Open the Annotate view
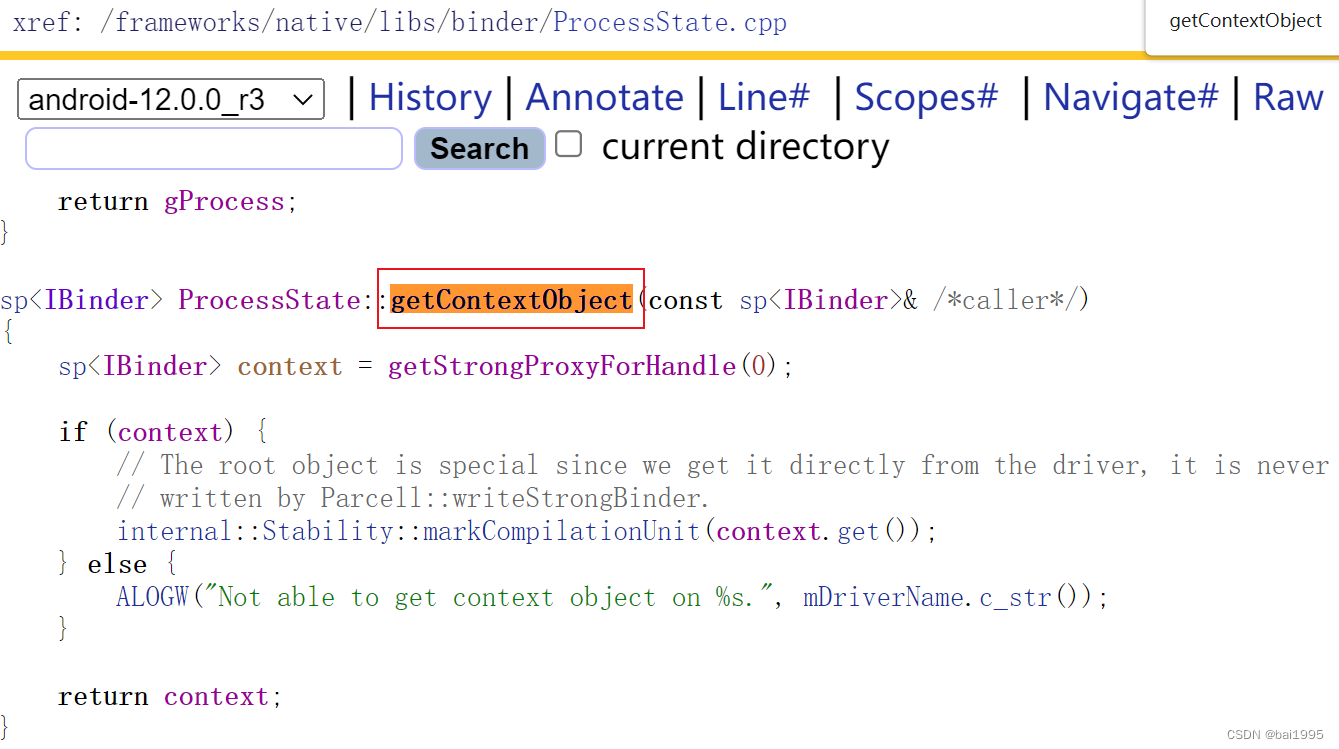The width and height of the screenshot is (1339, 749). [x=604, y=97]
